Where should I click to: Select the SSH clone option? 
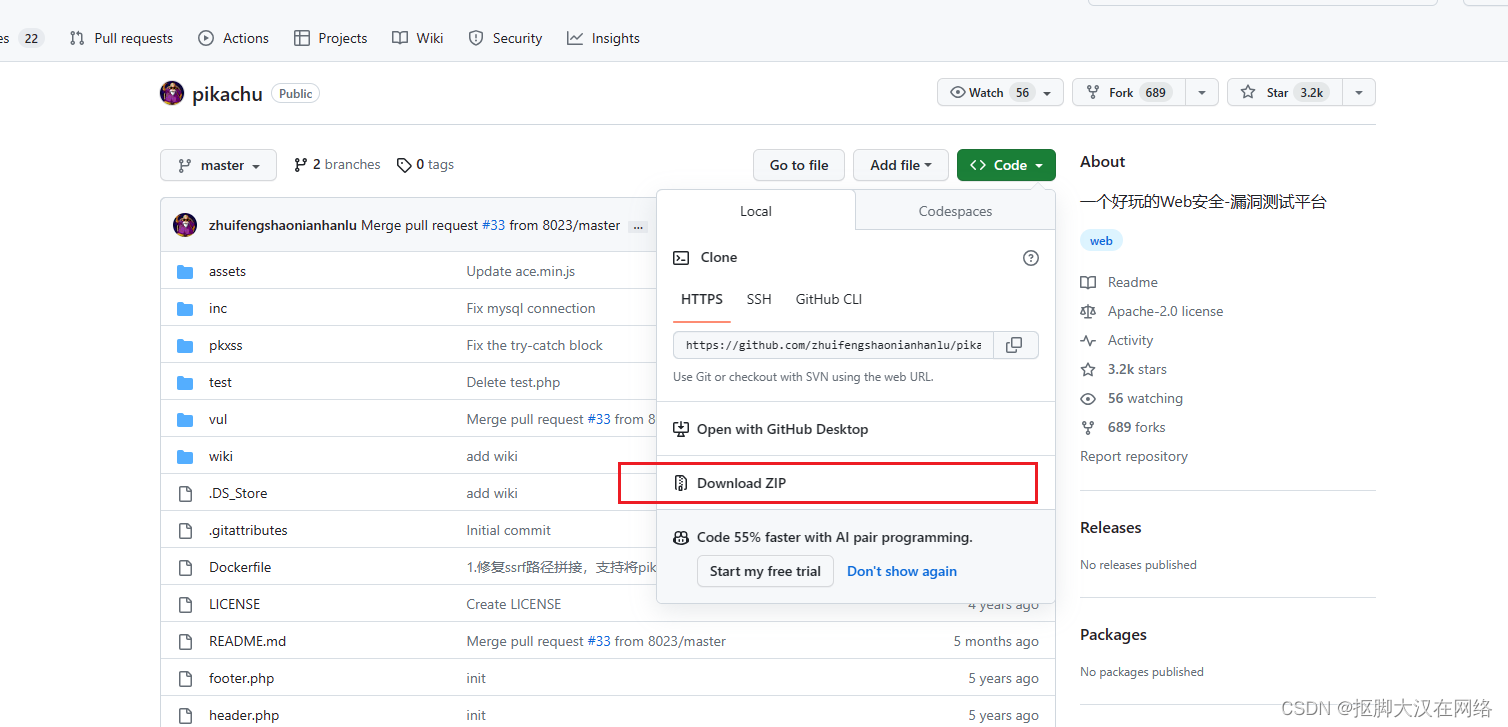(759, 299)
